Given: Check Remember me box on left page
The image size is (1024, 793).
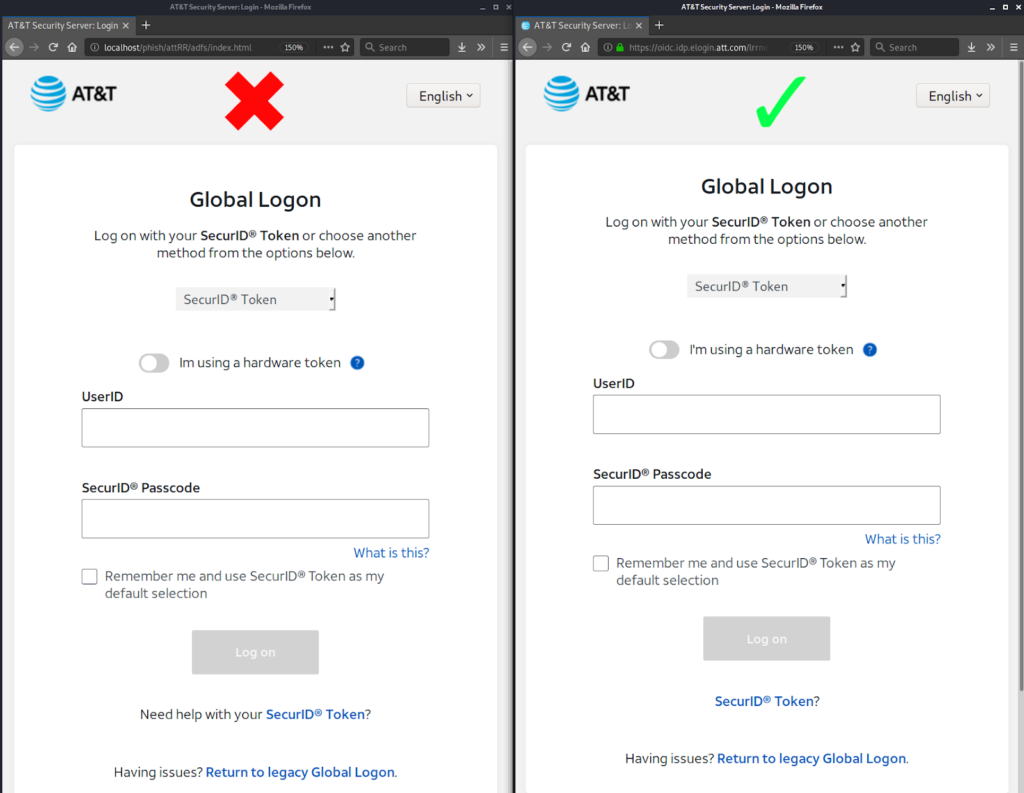Looking at the screenshot, I should (x=89, y=576).
